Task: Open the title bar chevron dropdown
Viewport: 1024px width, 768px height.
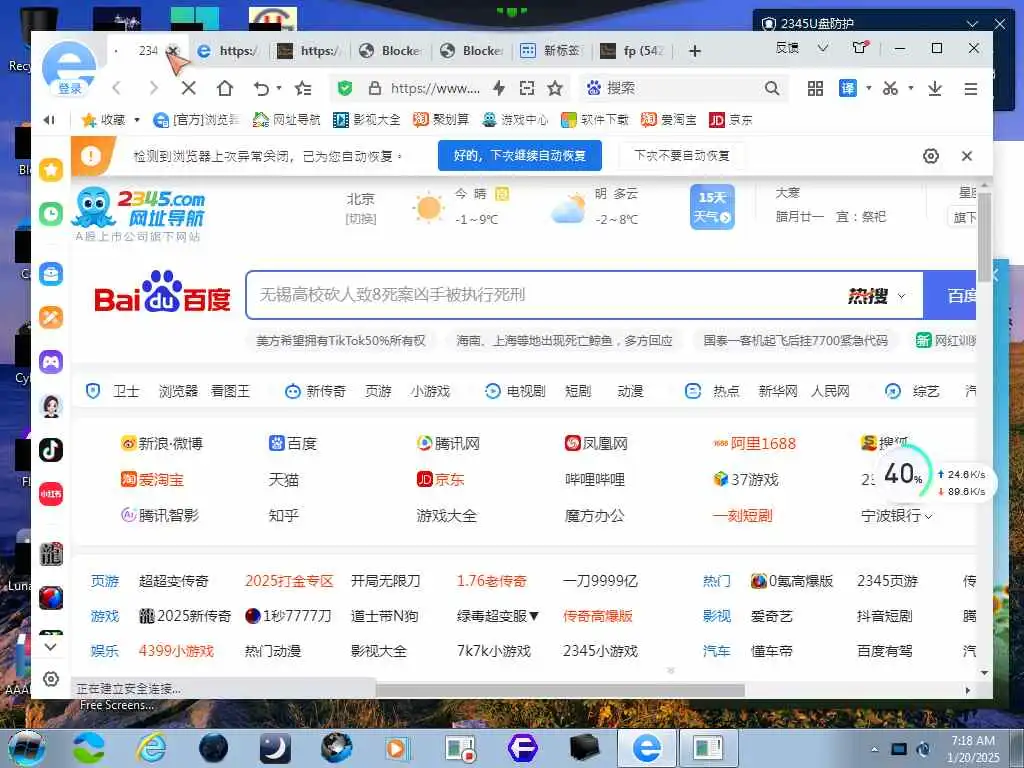Action: [823, 48]
